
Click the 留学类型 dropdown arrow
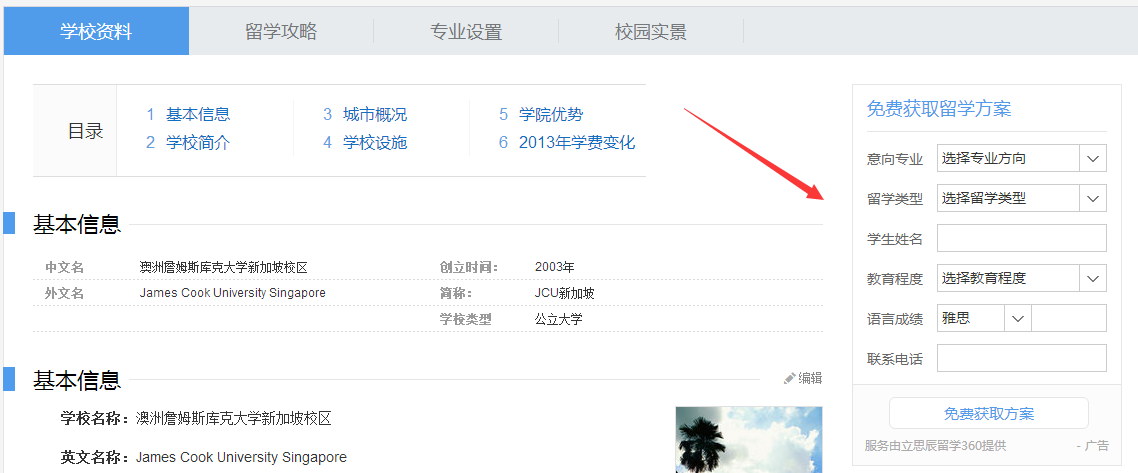coord(1093,198)
